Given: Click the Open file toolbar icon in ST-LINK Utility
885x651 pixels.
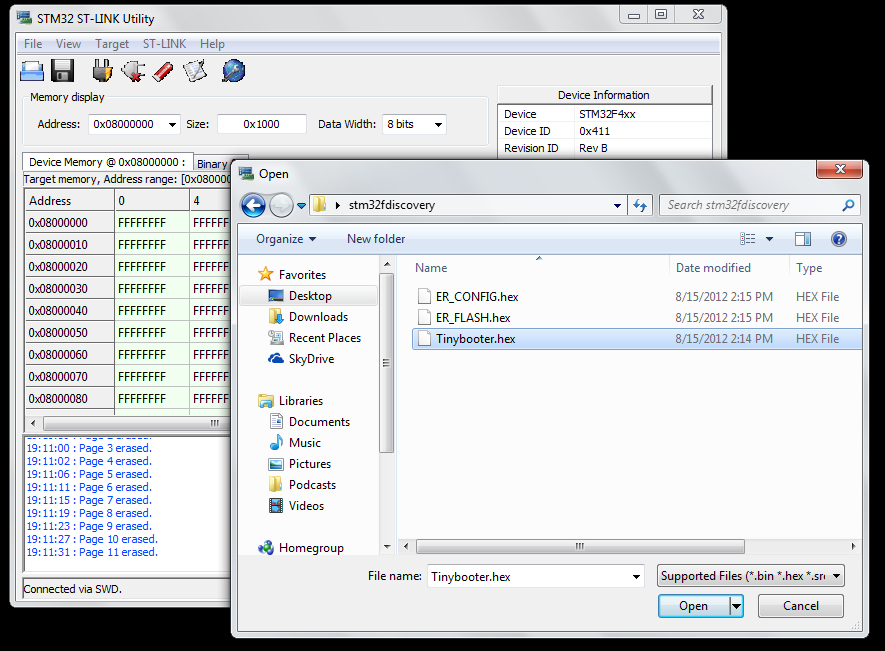Looking at the screenshot, I should 32,71.
